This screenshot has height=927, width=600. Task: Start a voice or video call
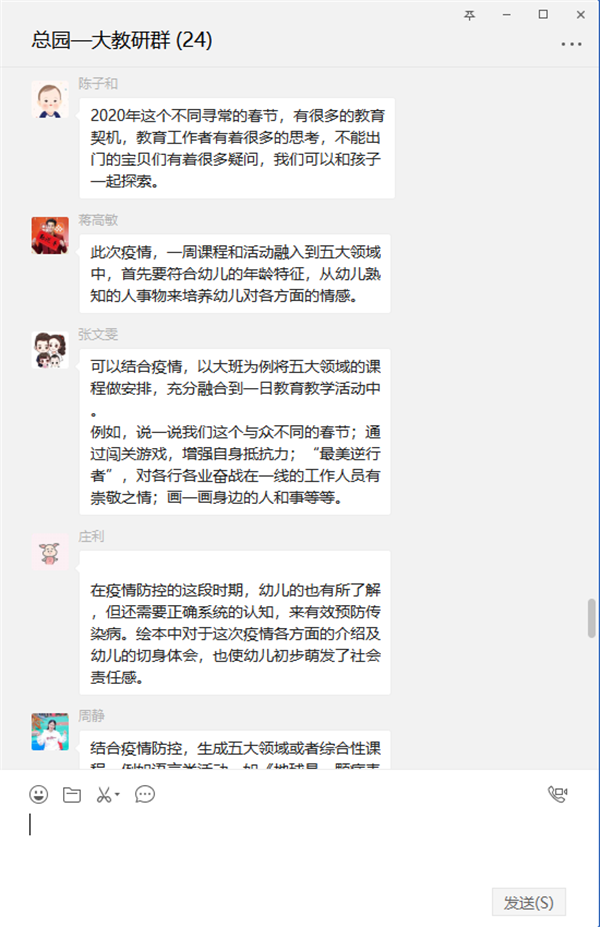point(557,794)
